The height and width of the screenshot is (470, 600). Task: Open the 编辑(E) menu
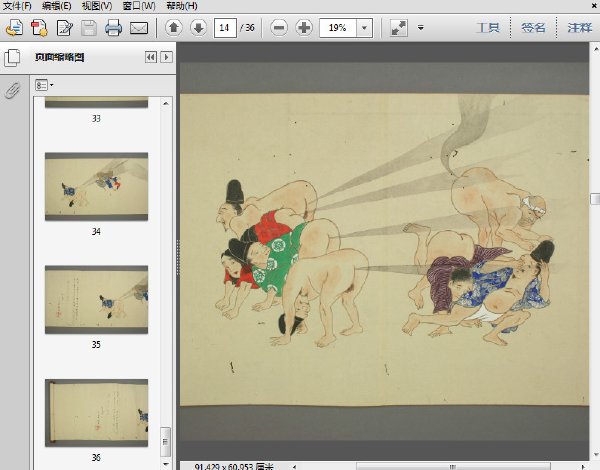[56, 6]
